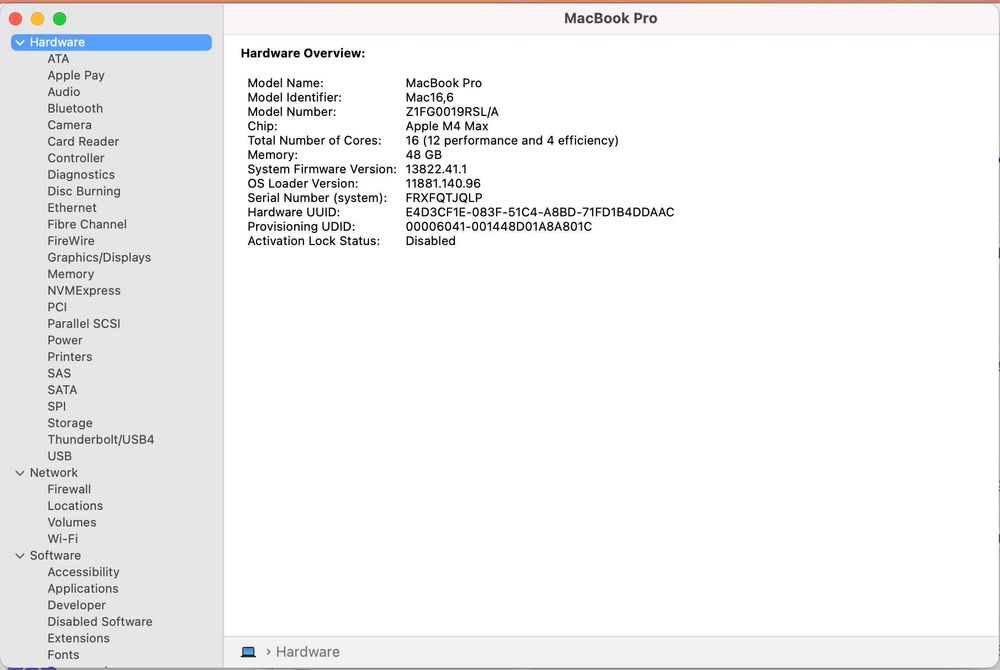Click model identifier Mac16,6
Image resolution: width=1000 pixels, height=670 pixels.
pos(430,98)
